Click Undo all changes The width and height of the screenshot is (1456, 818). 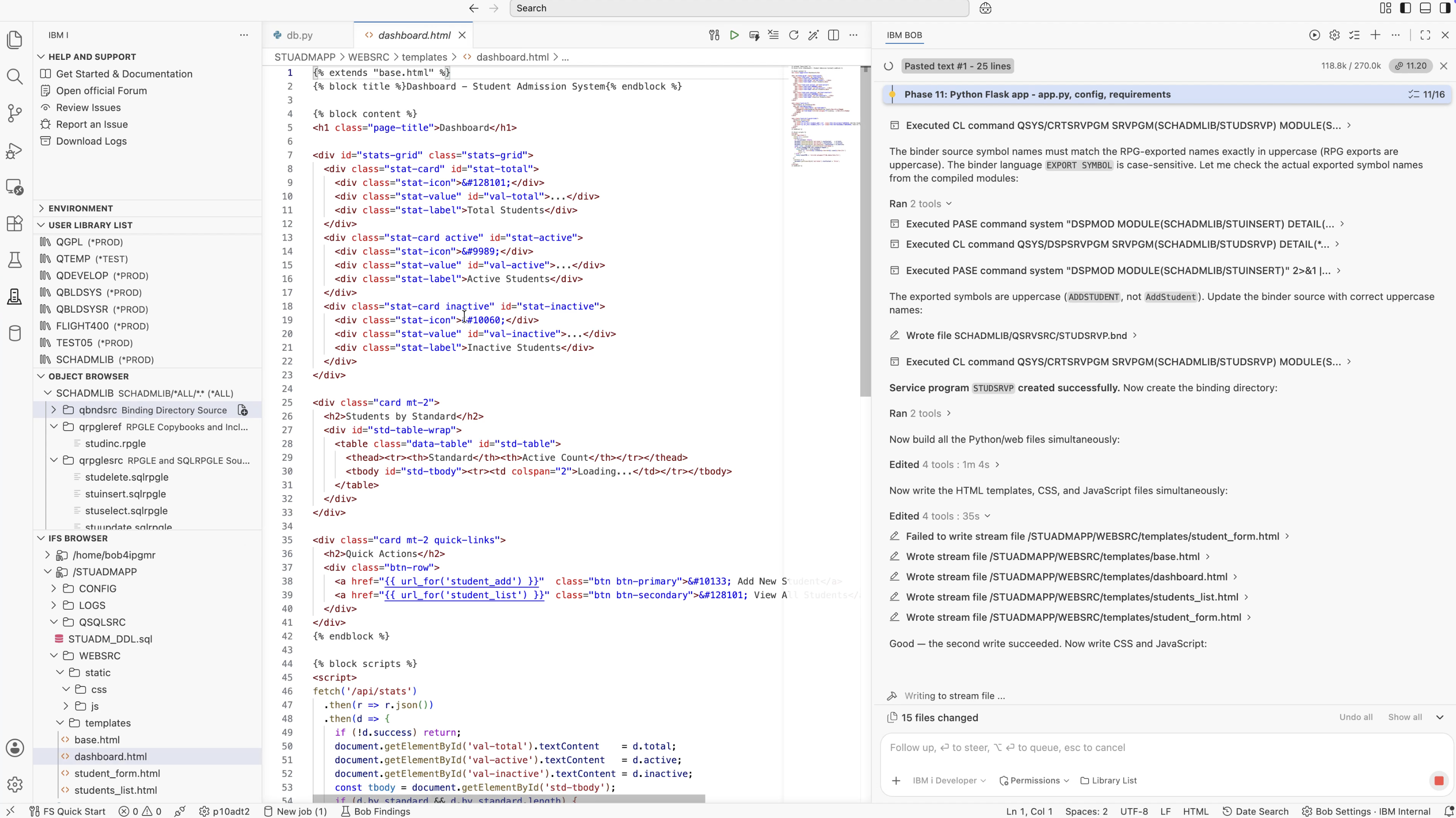tap(1355, 717)
